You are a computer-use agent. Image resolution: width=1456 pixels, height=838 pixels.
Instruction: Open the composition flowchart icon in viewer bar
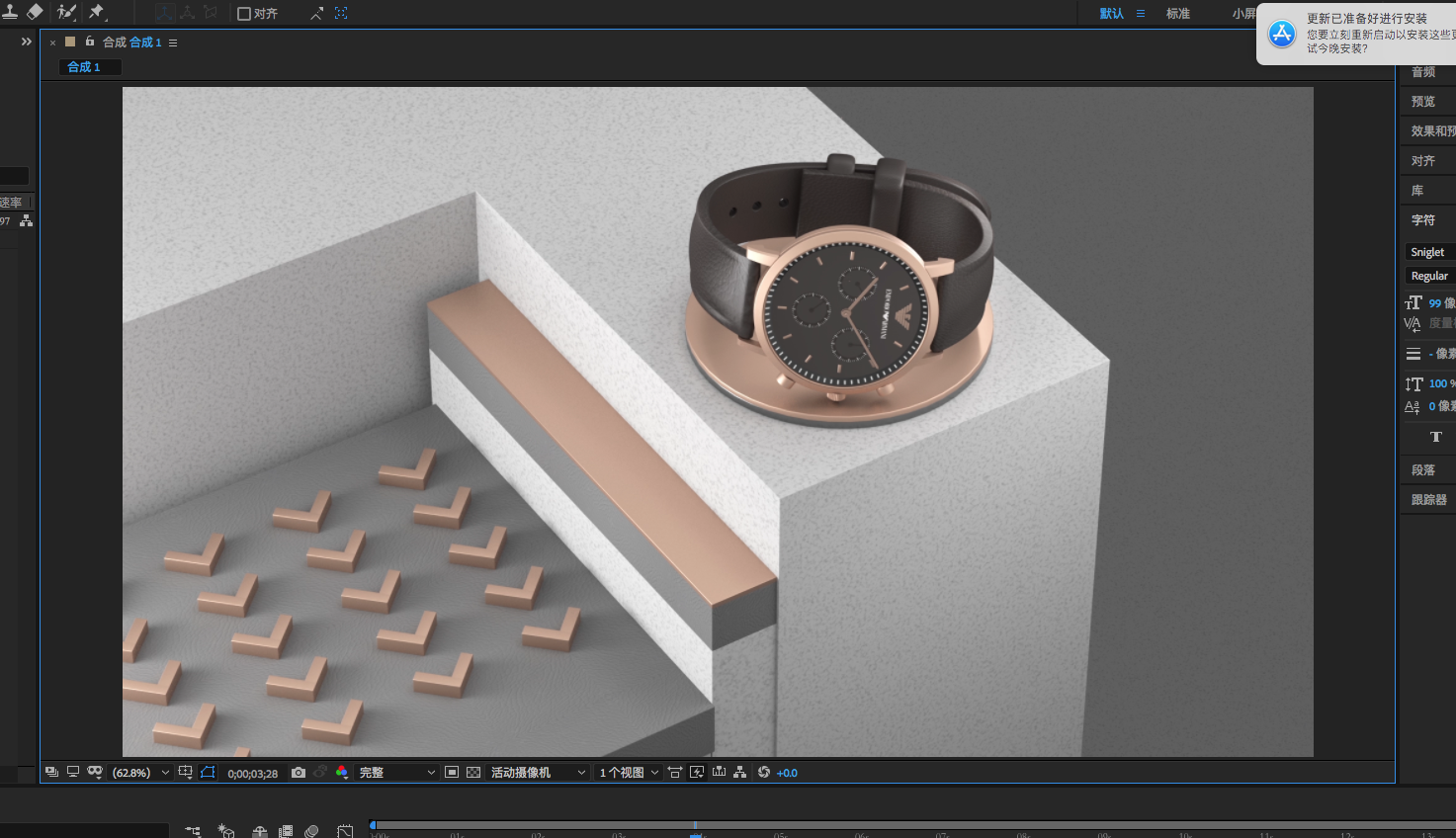tap(739, 773)
